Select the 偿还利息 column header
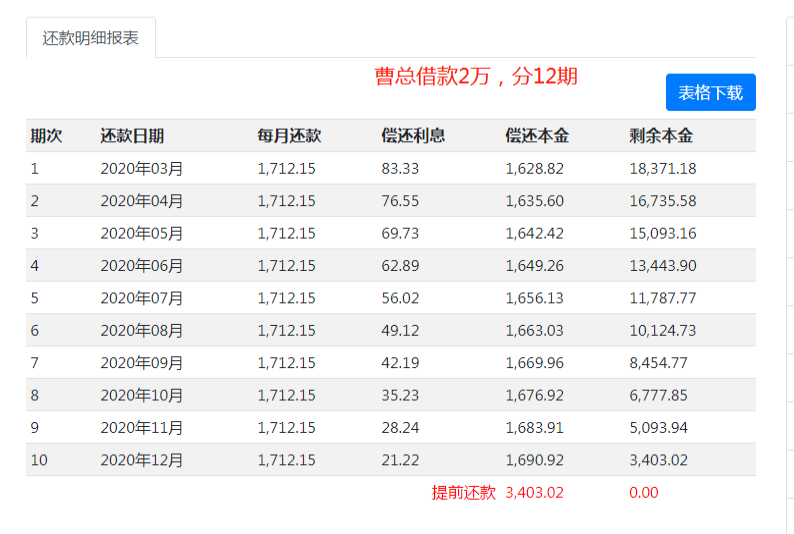This screenshot has height=534, width=794. (413, 136)
